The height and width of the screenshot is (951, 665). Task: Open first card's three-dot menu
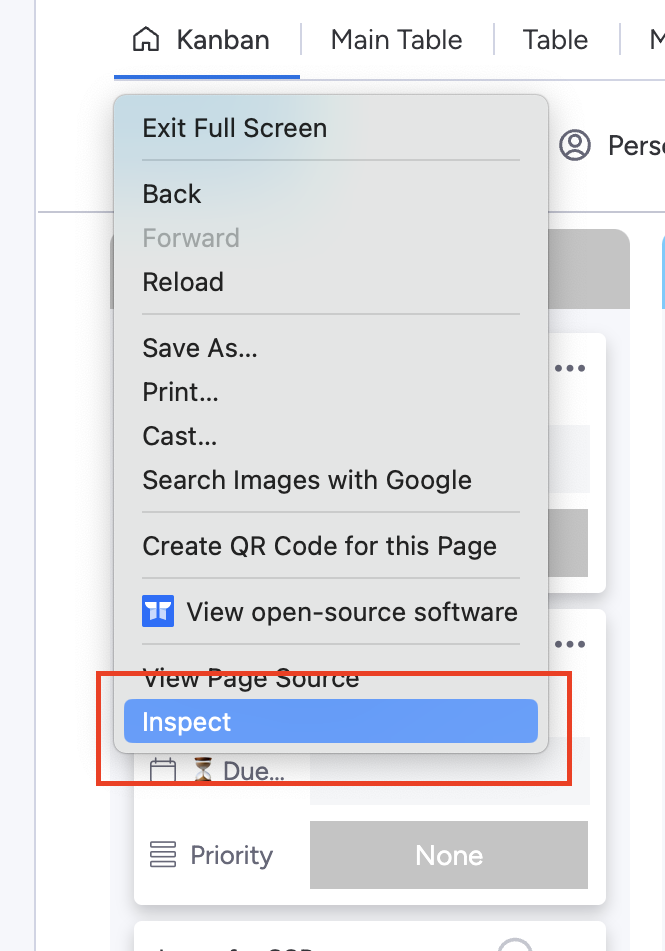[570, 368]
